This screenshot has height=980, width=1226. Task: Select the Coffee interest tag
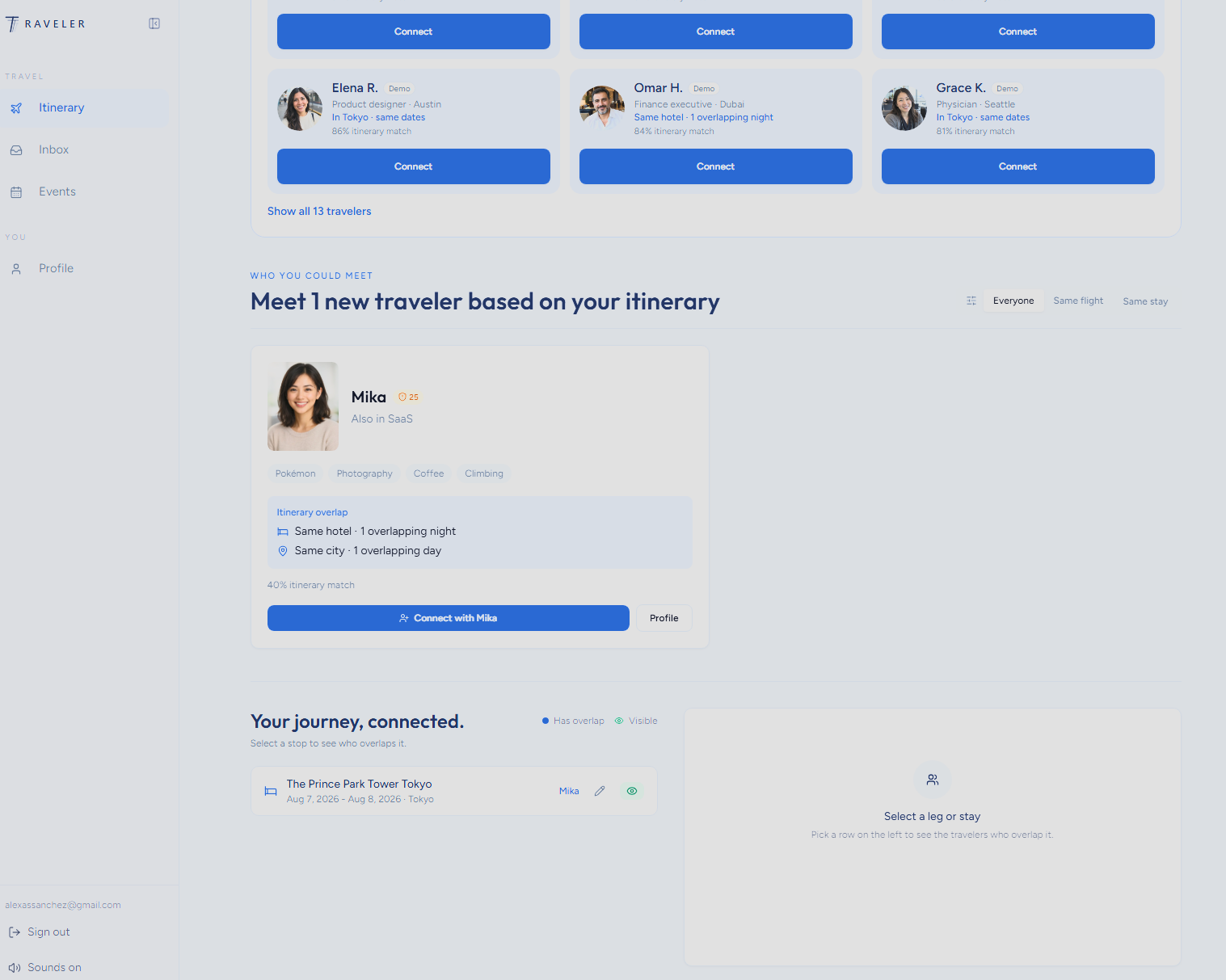(429, 473)
